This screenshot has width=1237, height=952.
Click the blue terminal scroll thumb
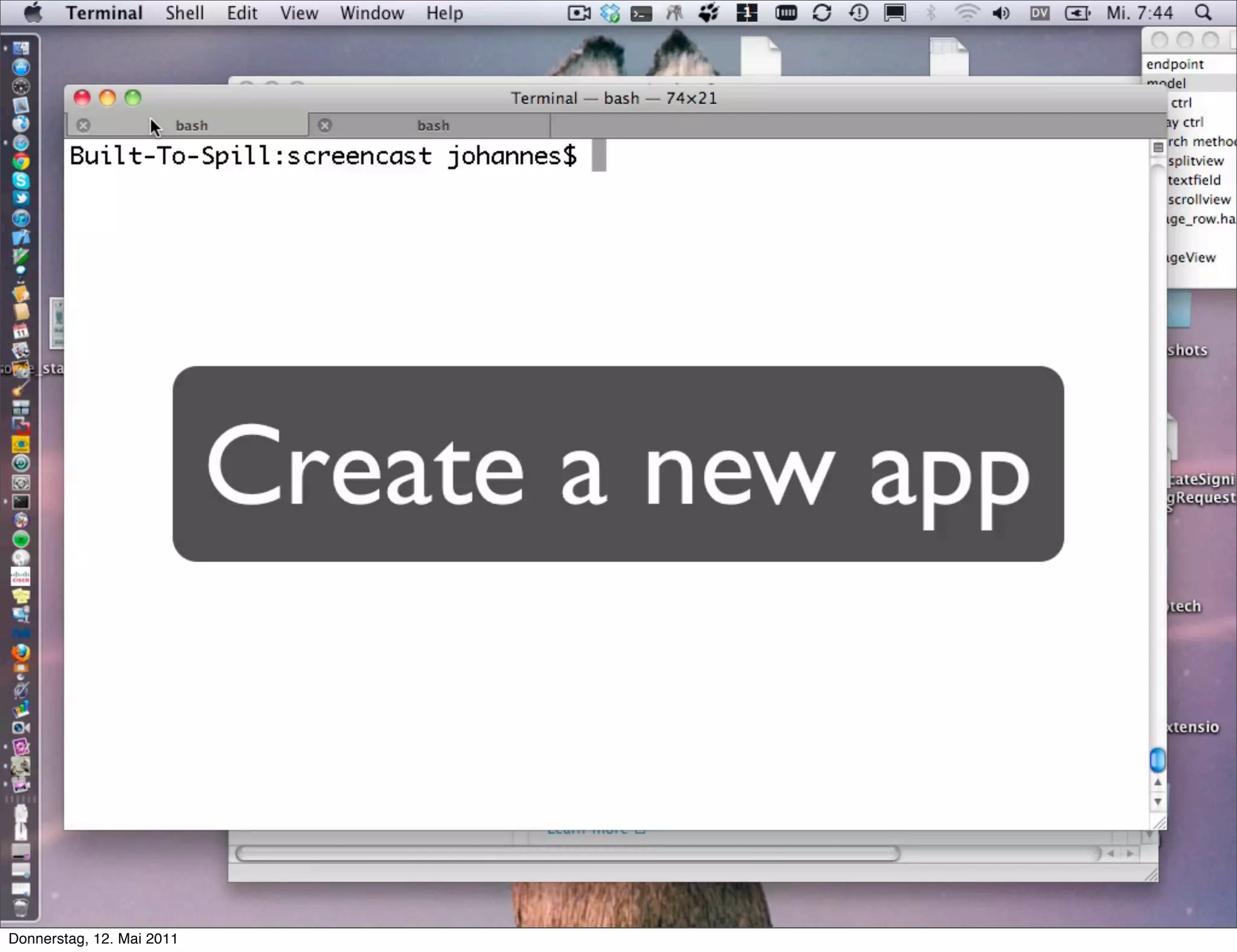[1157, 760]
